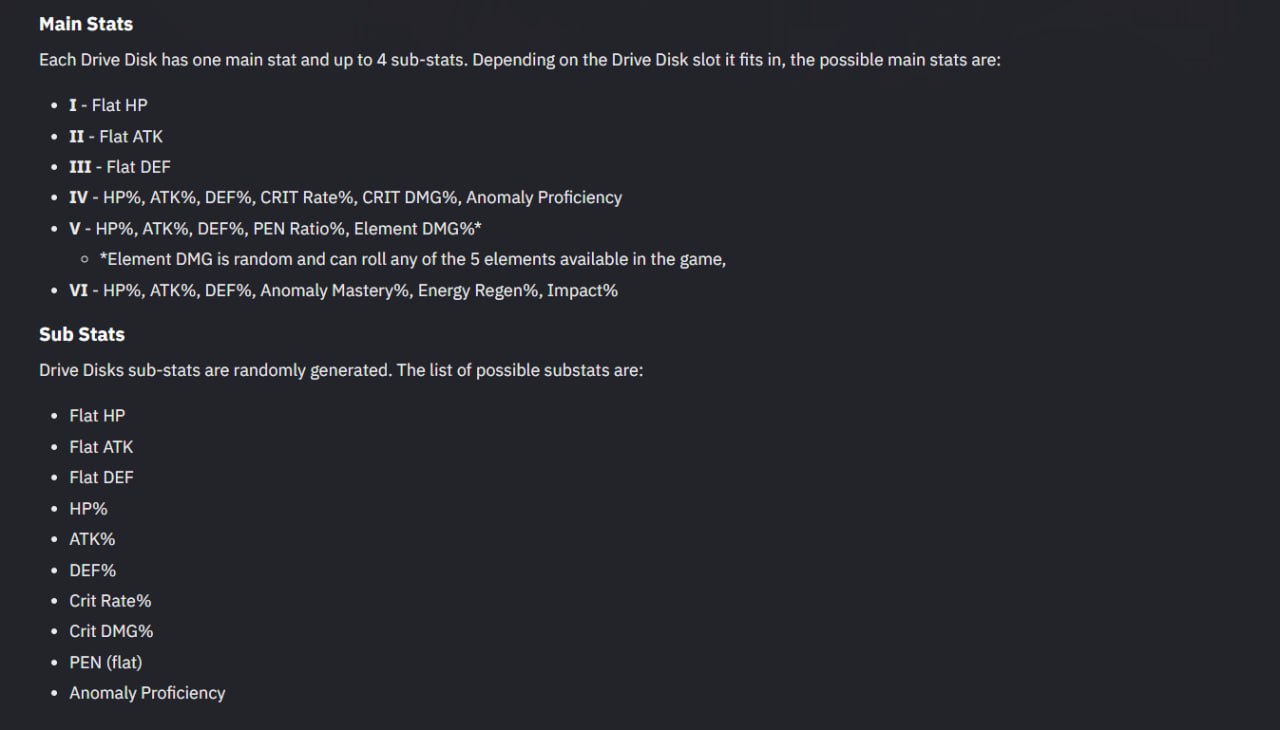Screen dimensions: 1280x730
Task: Click the PEN (flat) substat item
Action: click(x=106, y=663)
